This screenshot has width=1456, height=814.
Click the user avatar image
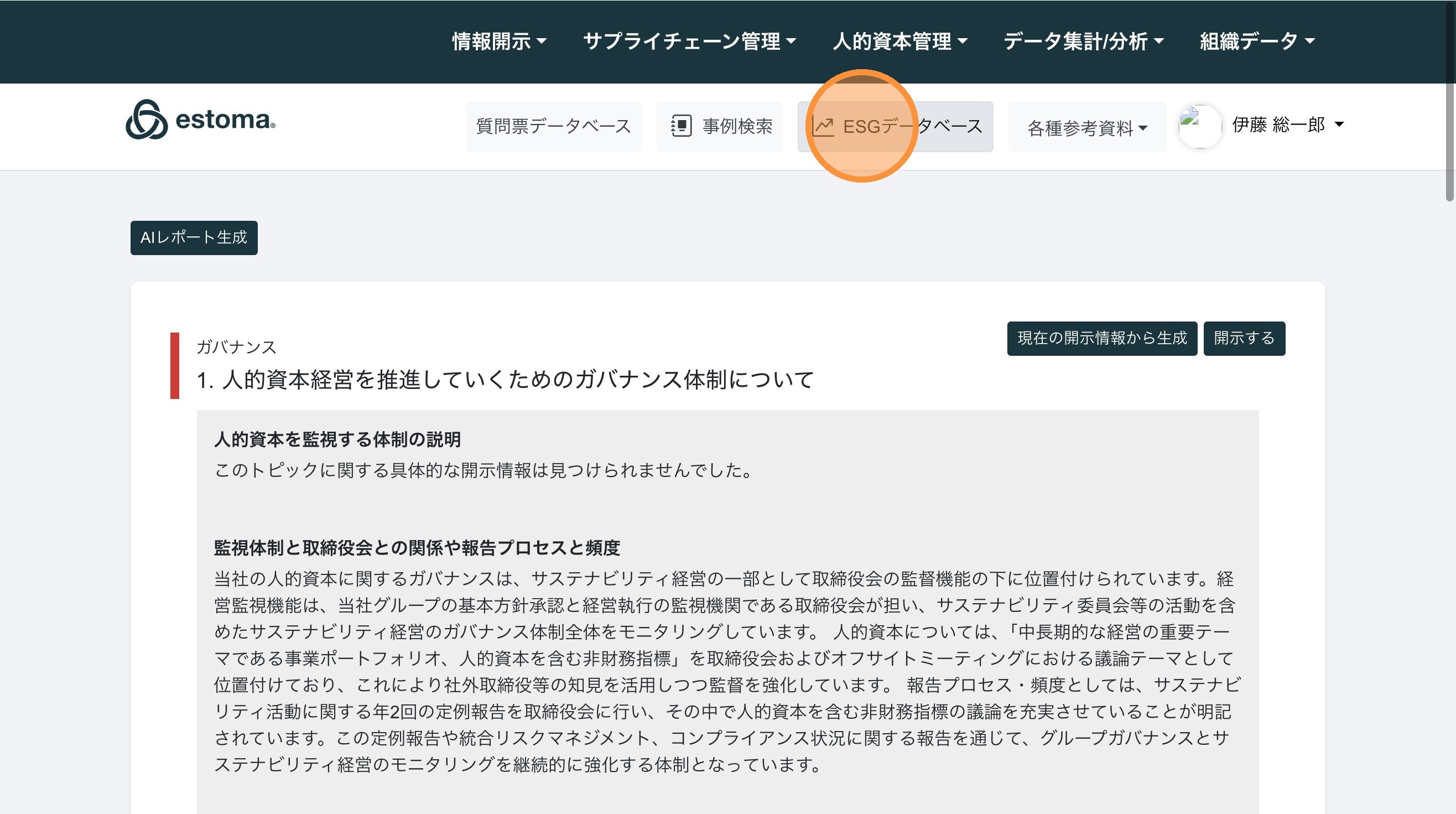tap(1200, 126)
